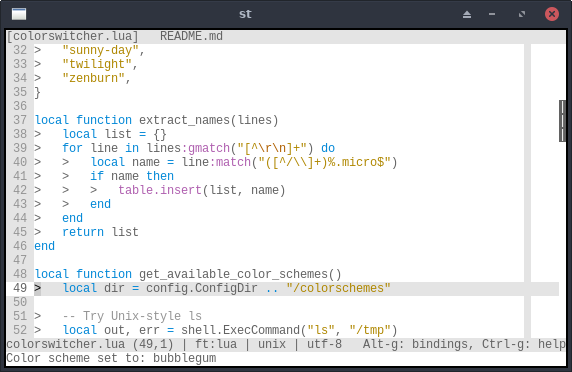Click line number 37 in the gutter
Image resolution: width=572 pixels, height=372 pixels.
click(x=20, y=120)
